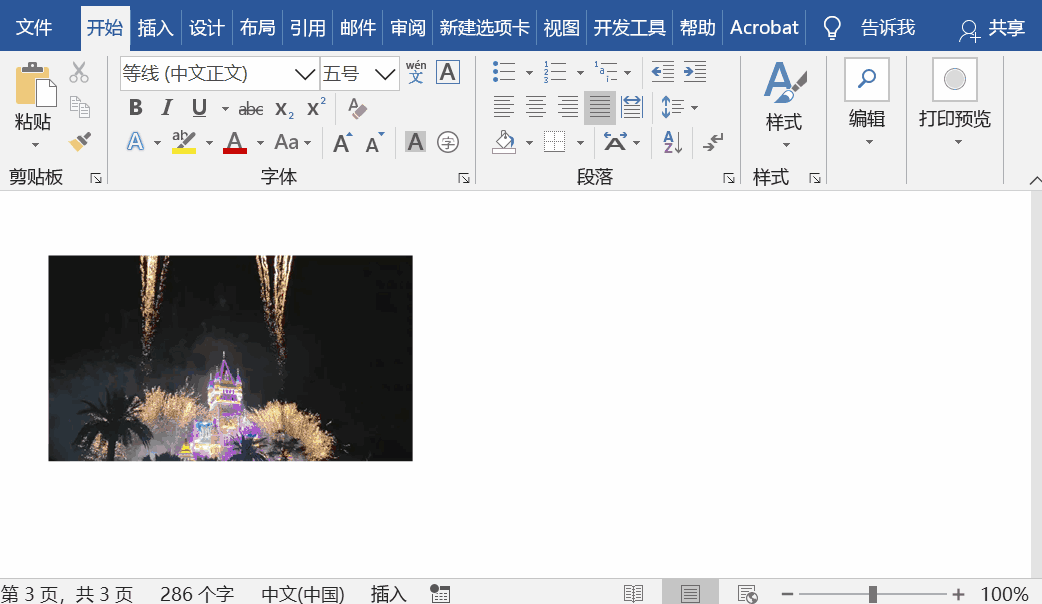This screenshot has height=604, width=1042.
Task: Select the fireworks castle image
Action: (x=231, y=358)
